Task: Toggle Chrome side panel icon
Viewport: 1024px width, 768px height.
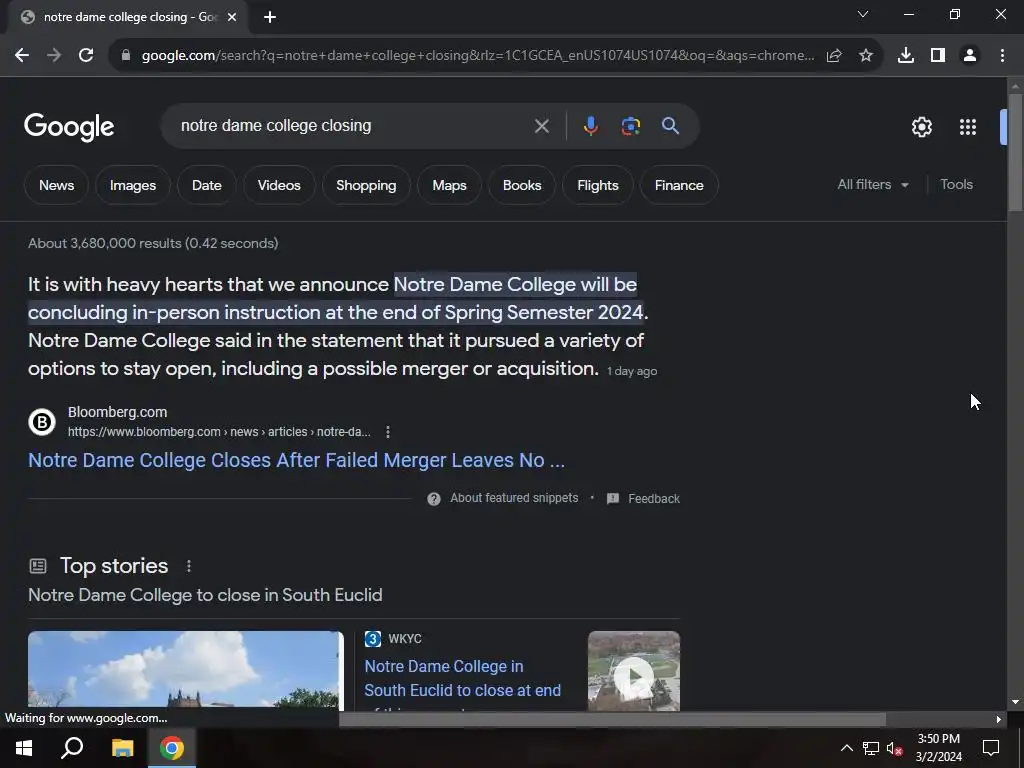Action: pos(938,56)
